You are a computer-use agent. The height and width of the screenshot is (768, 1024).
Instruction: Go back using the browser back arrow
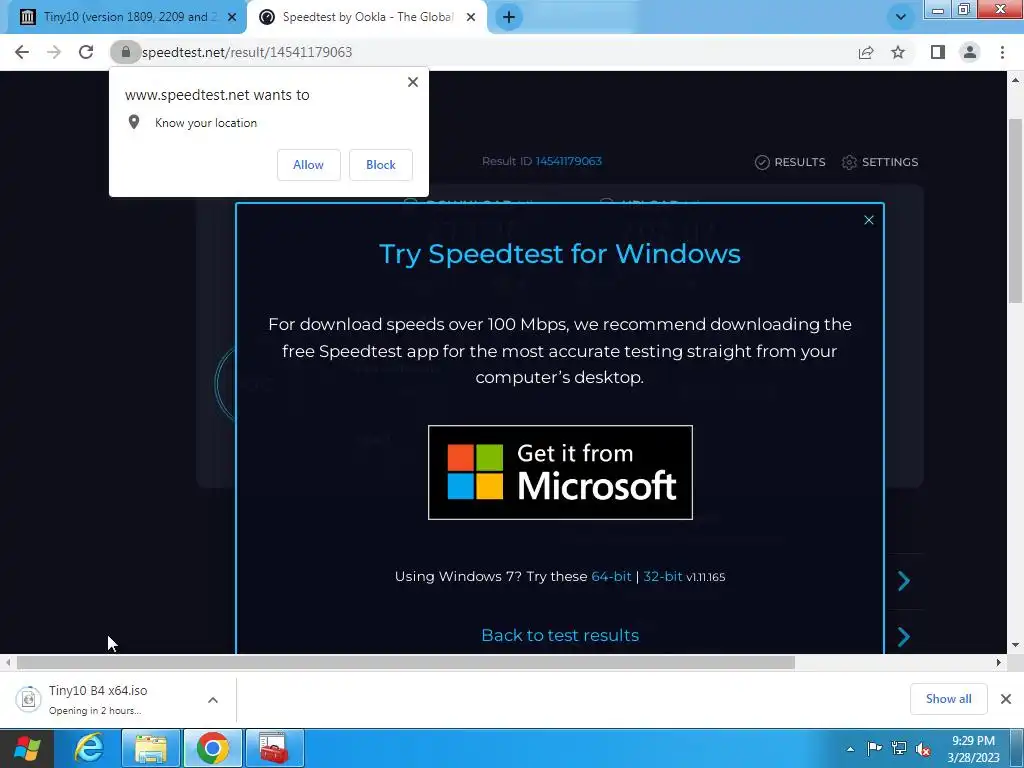point(22,52)
